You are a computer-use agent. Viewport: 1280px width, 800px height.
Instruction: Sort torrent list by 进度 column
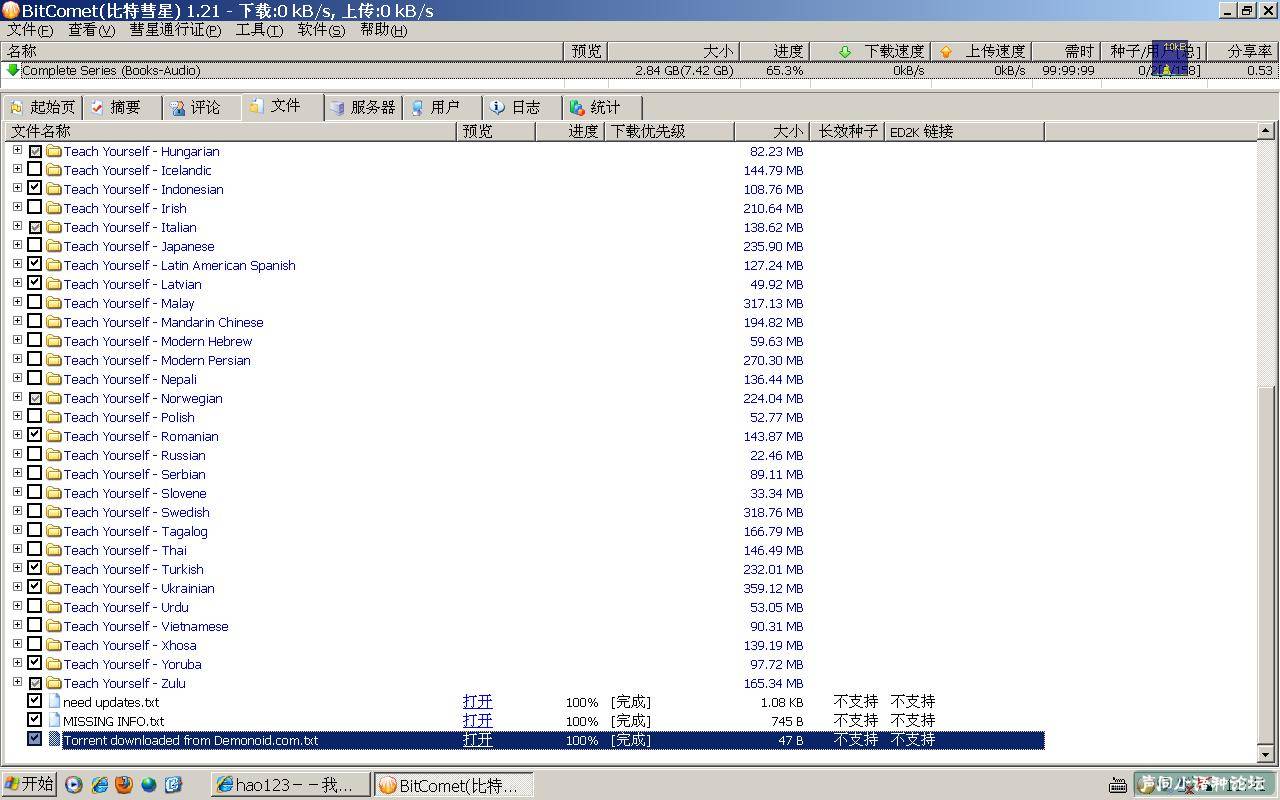[773, 51]
